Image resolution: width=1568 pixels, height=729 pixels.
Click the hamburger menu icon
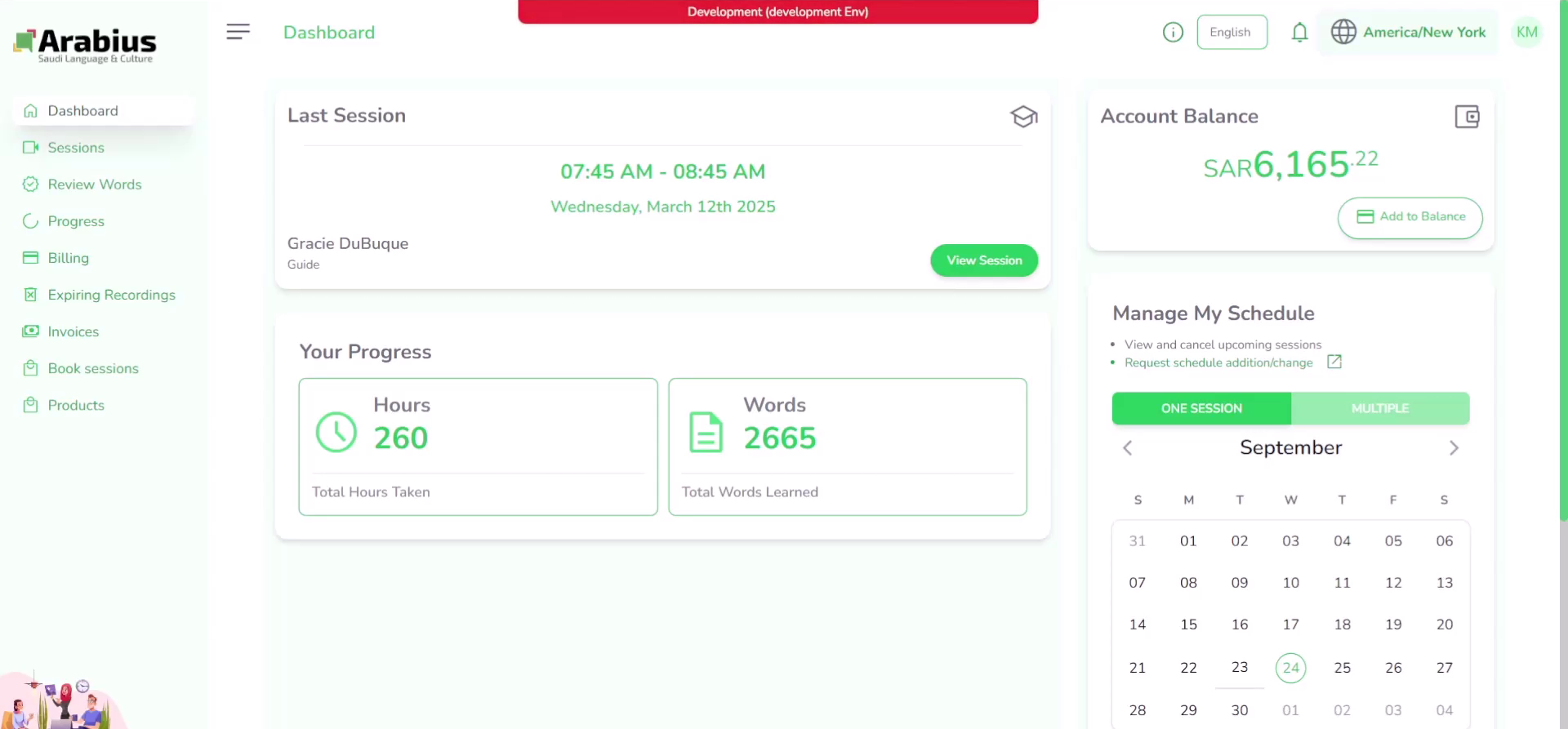click(238, 32)
